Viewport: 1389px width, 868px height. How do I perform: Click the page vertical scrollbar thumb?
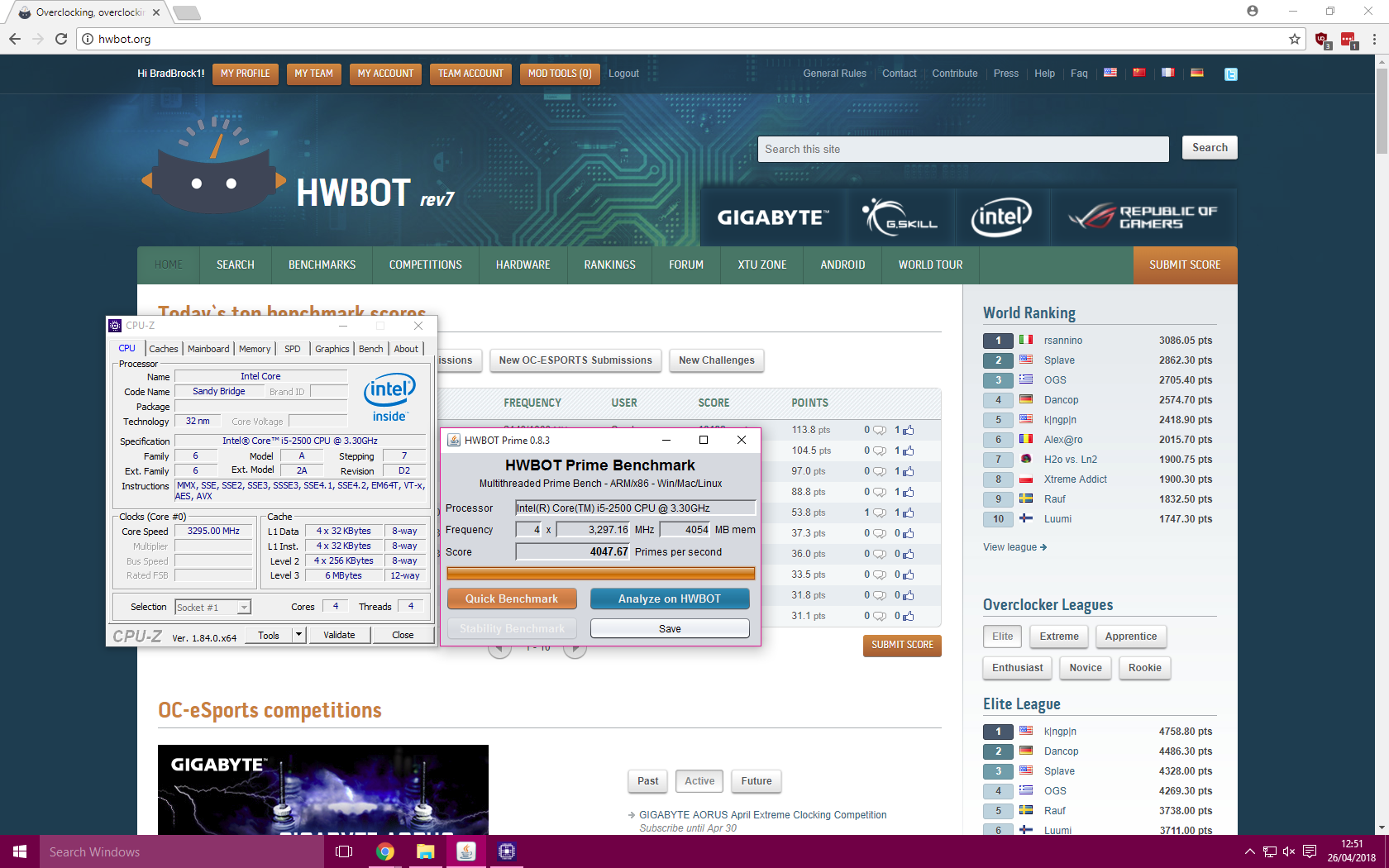tap(1382, 112)
